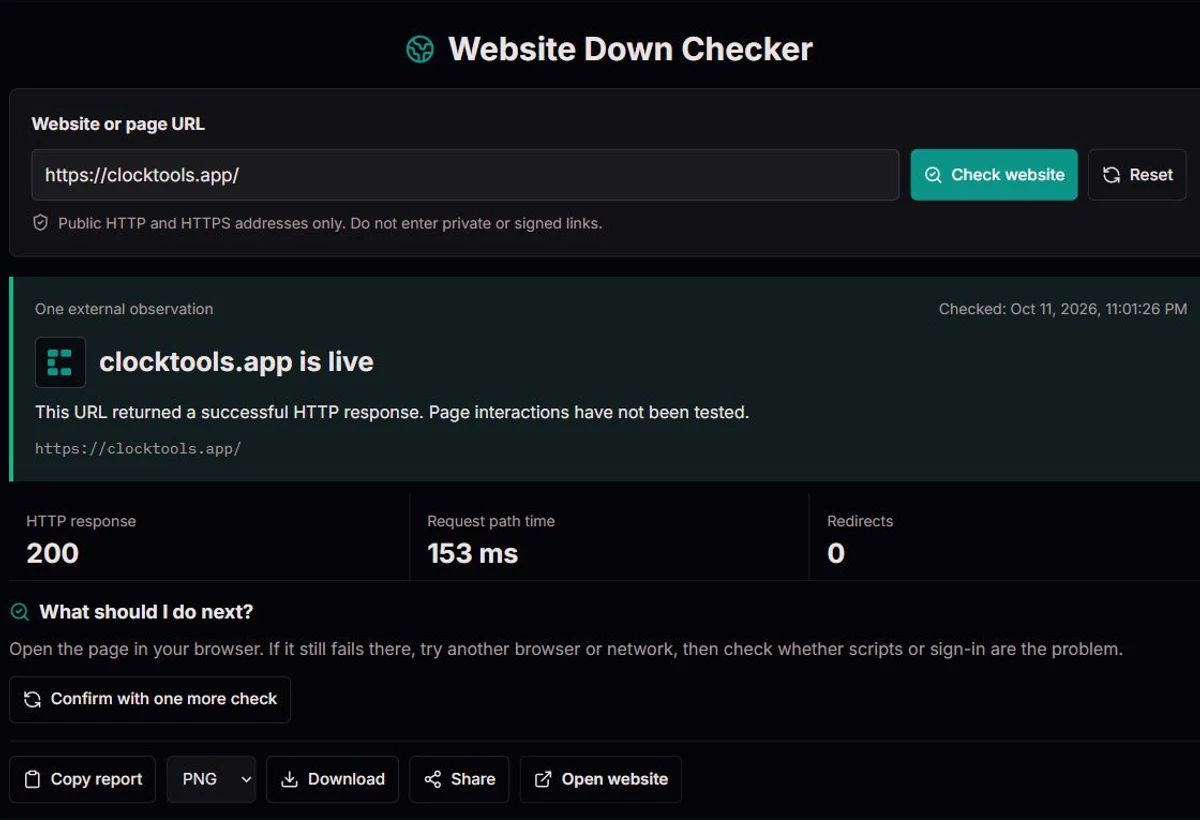This screenshot has height=820, width=1200.
Task: Open the PNG format dropdown
Action: click(x=211, y=779)
